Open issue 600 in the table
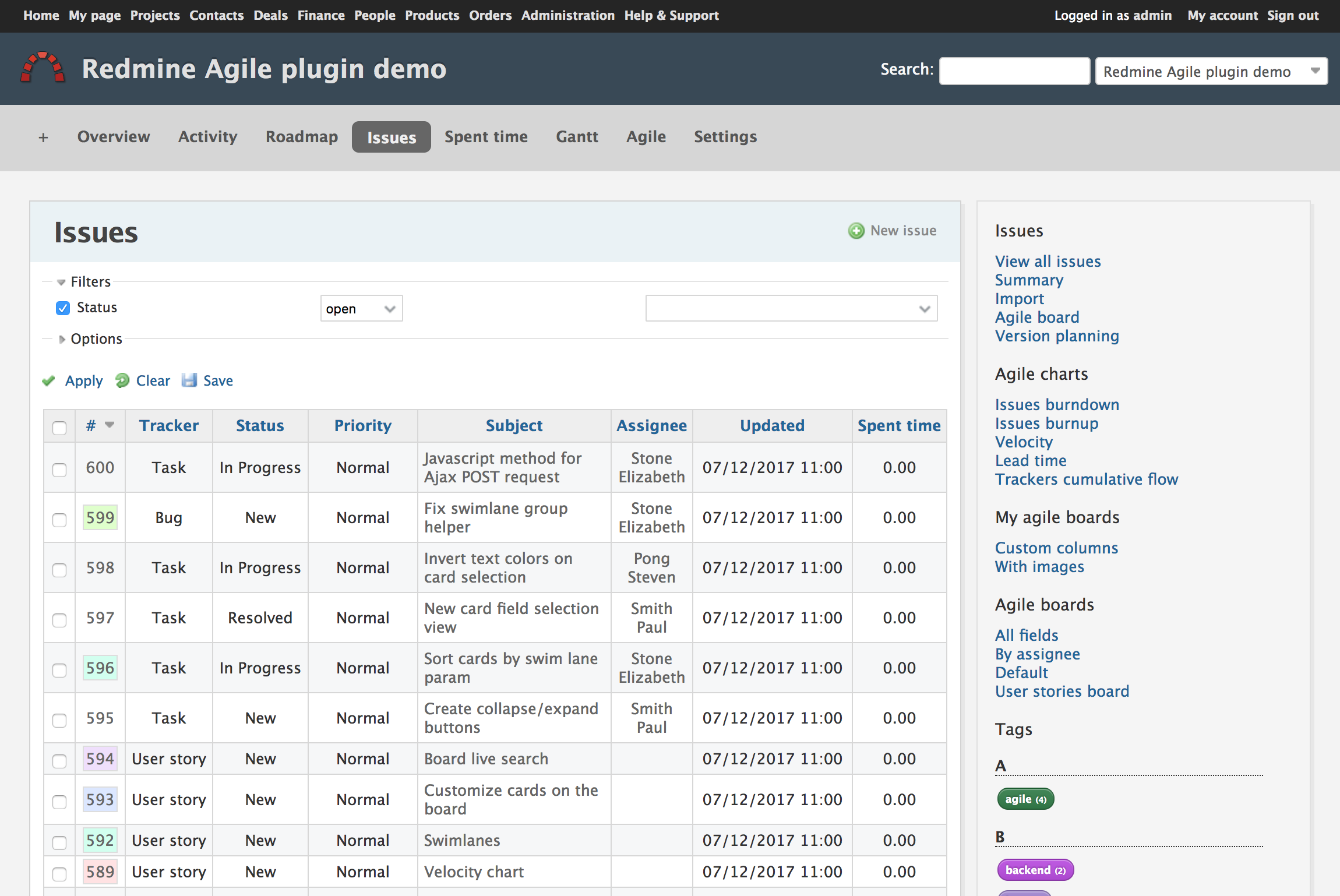 pos(100,467)
